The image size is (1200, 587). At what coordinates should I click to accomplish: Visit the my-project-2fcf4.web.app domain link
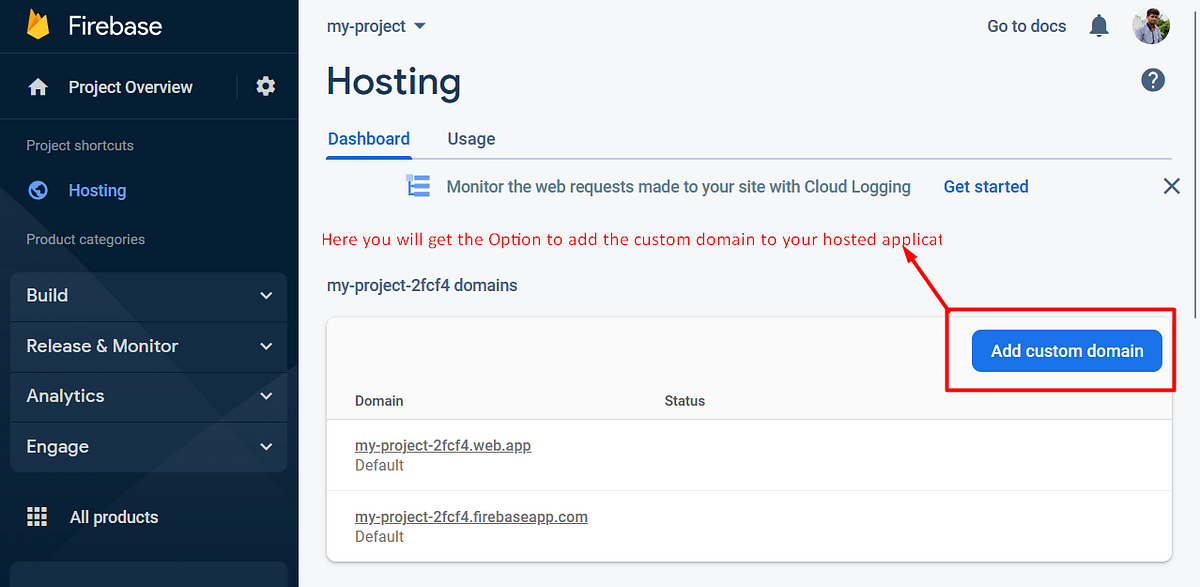[443, 445]
